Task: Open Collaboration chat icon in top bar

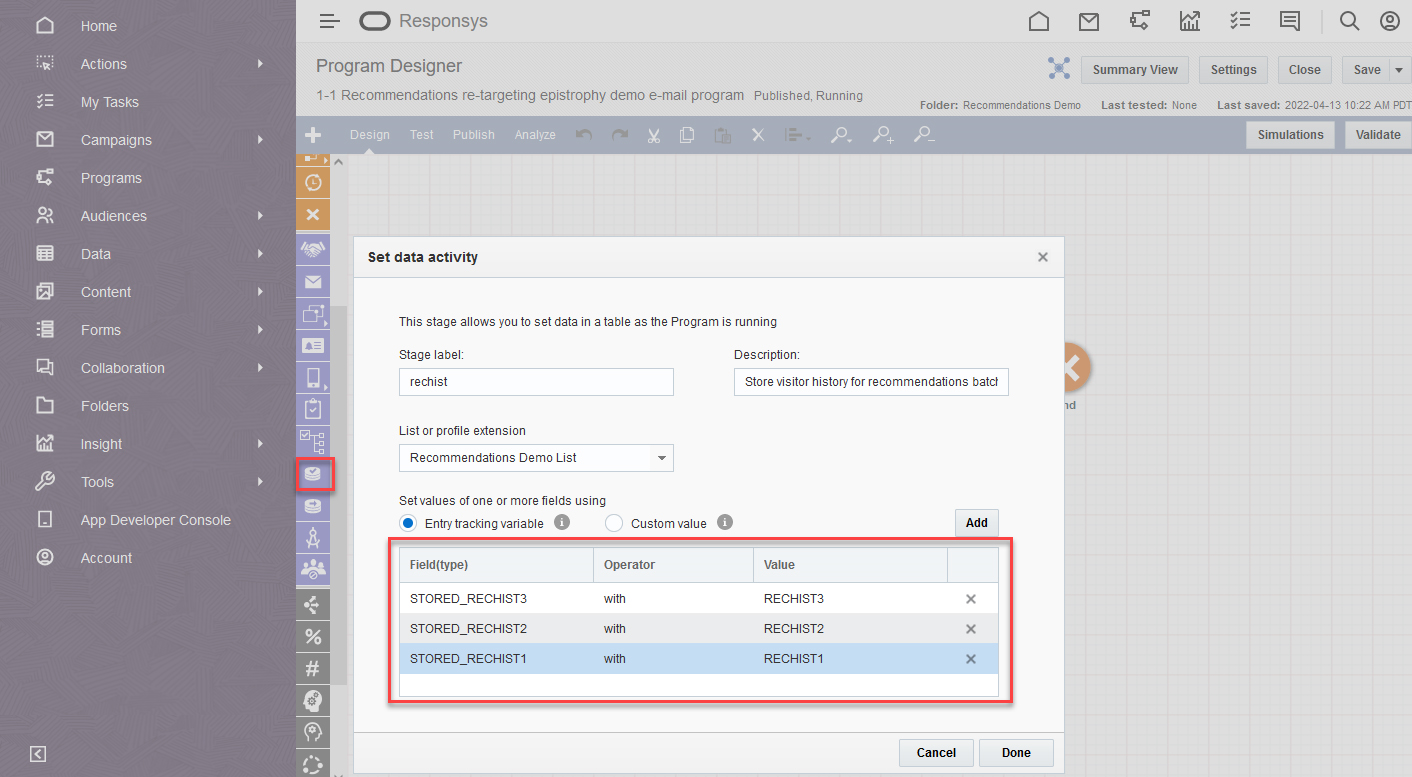Action: [1290, 21]
